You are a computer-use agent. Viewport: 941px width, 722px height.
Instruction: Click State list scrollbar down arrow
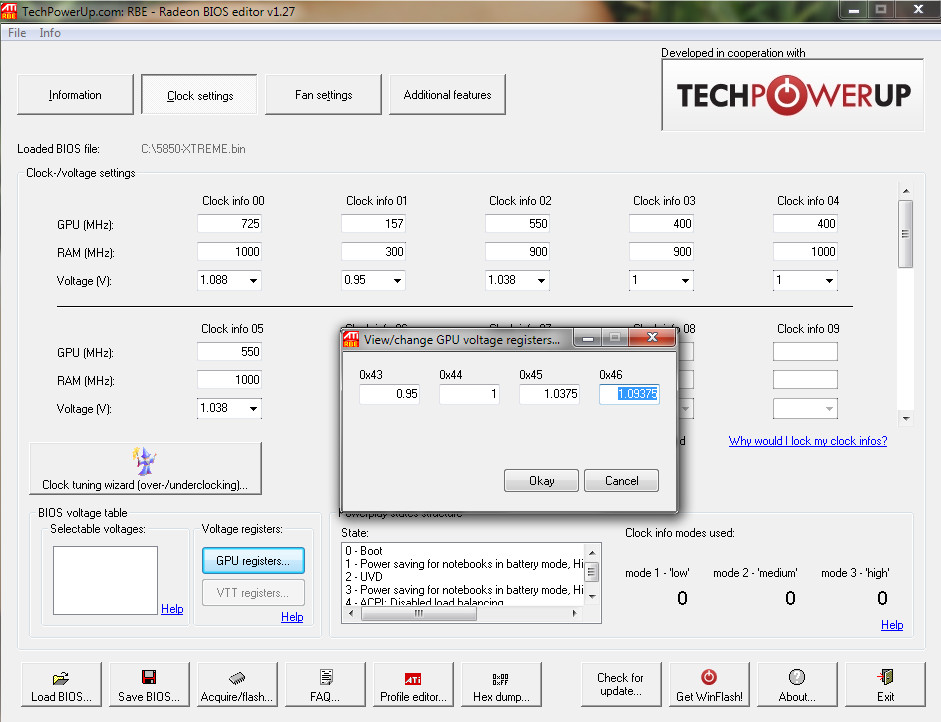592,597
